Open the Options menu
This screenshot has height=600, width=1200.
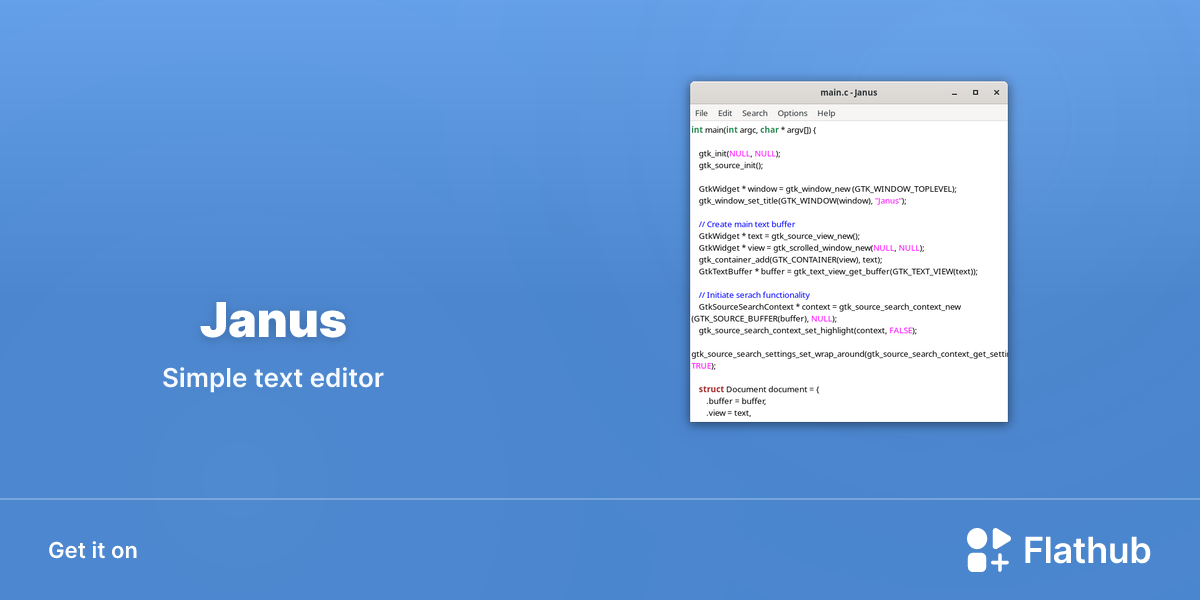tap(792, 113)
